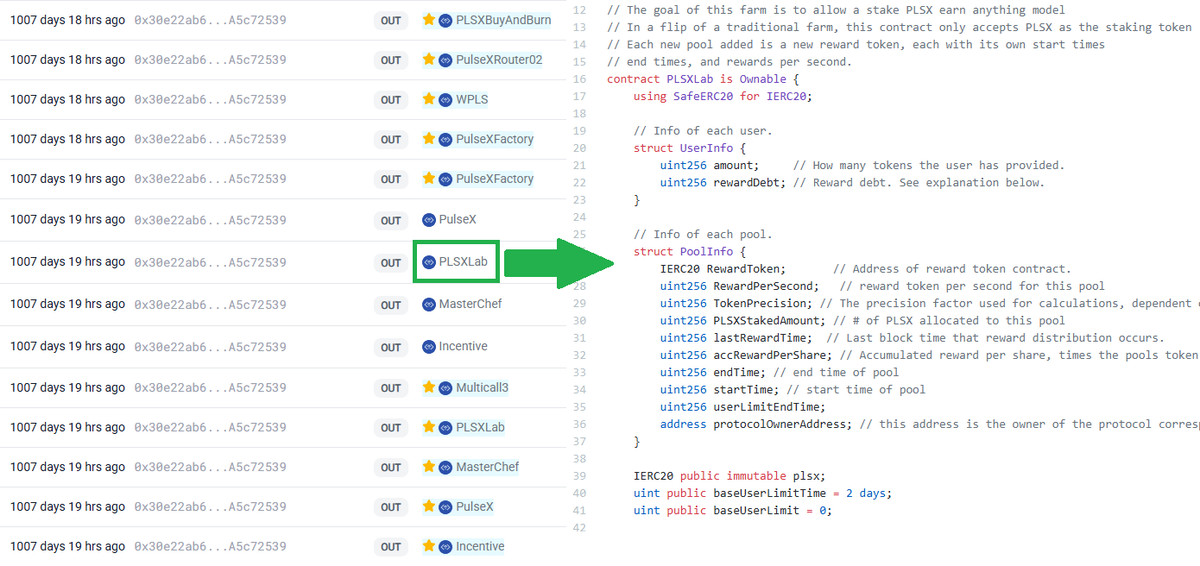Viewport: 1200px width, 566px height.
Task: Click the star icon beside the starred MasterChef
Action: [x=429, y=467]
